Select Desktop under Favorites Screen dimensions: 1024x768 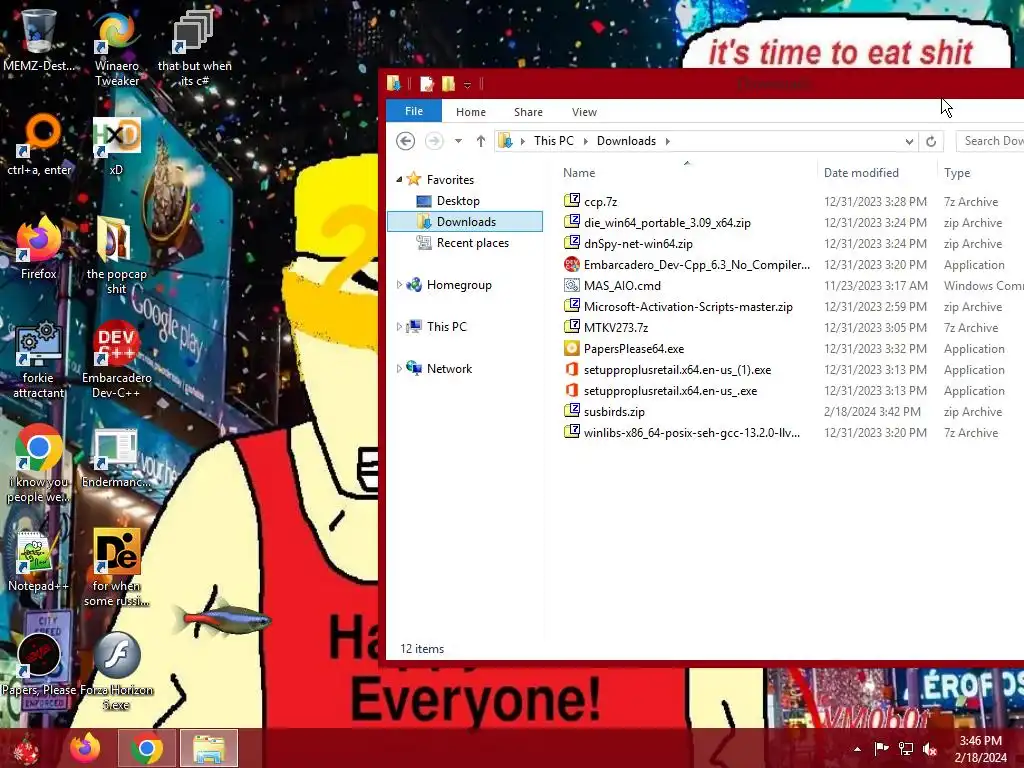coord(458,200)
